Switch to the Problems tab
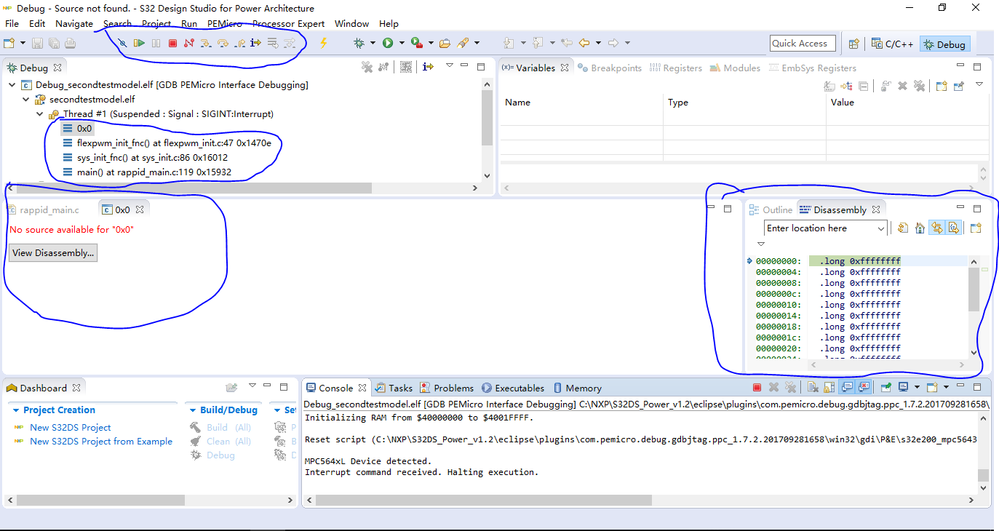Viewport: 999px width, 531px height. [446, 388]
